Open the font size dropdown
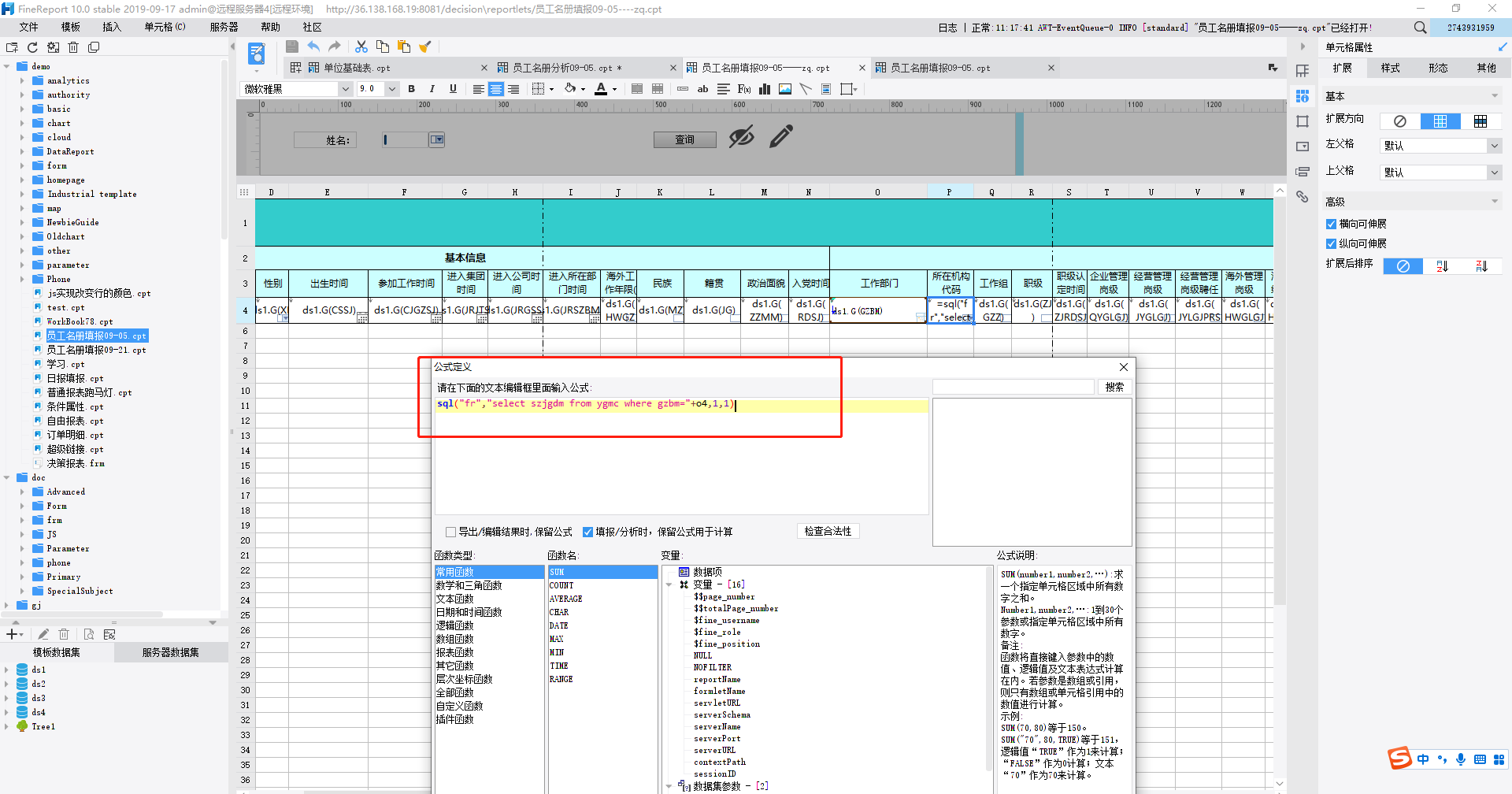The image size is (1512, 794). point(391,89)
